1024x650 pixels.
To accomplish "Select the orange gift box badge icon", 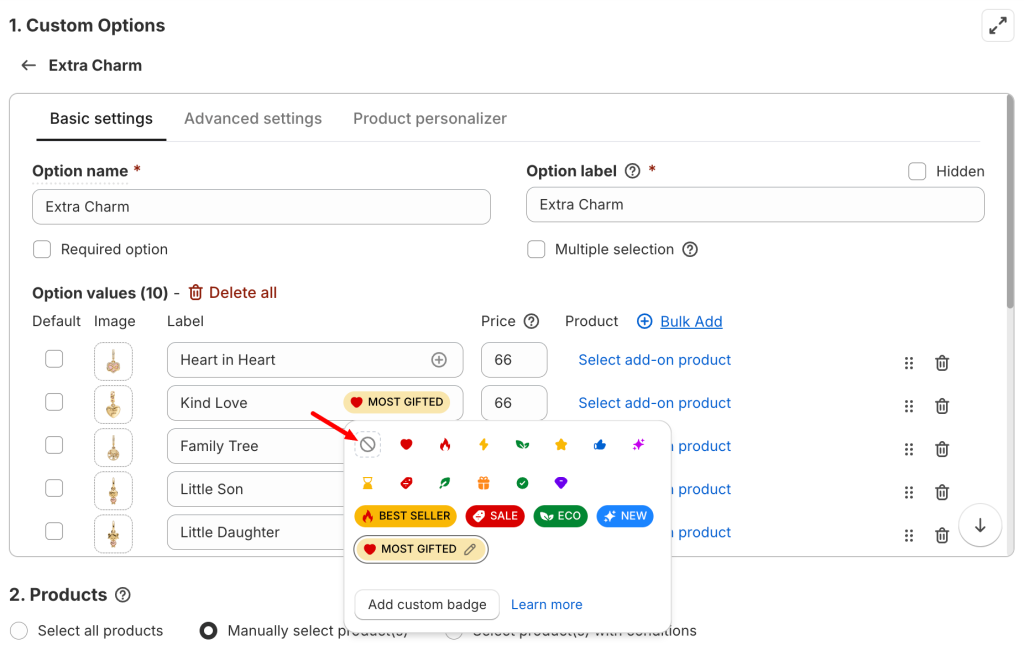I will point(483,483).
